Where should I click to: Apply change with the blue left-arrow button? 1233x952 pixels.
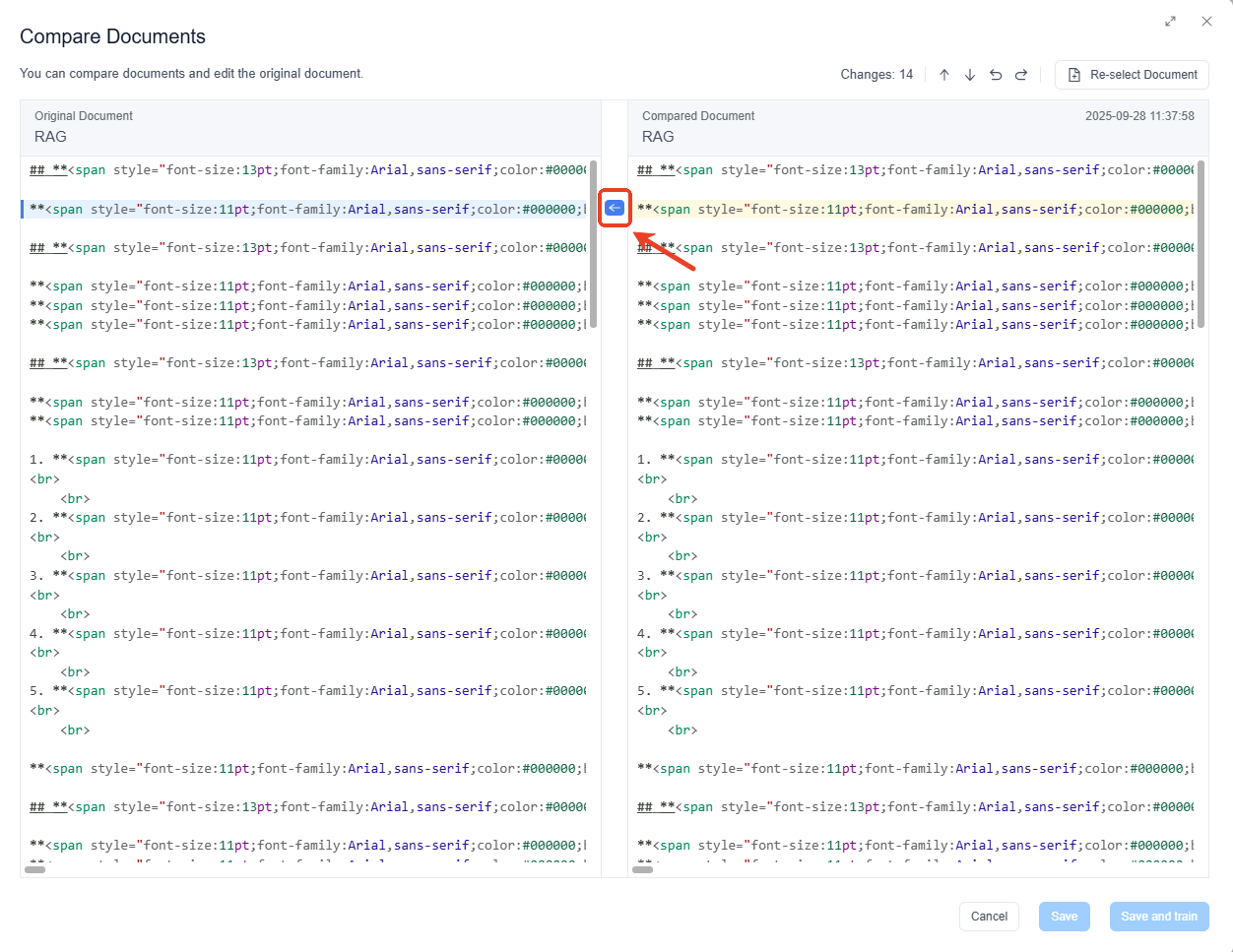pos(615,208)
